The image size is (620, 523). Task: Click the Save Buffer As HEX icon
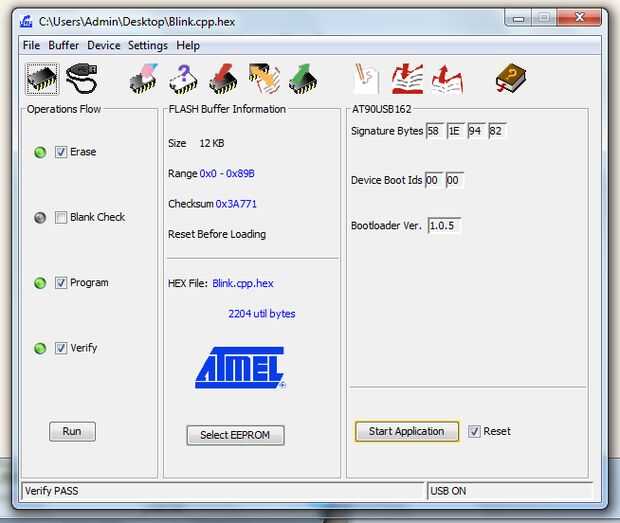click(447, 79)
